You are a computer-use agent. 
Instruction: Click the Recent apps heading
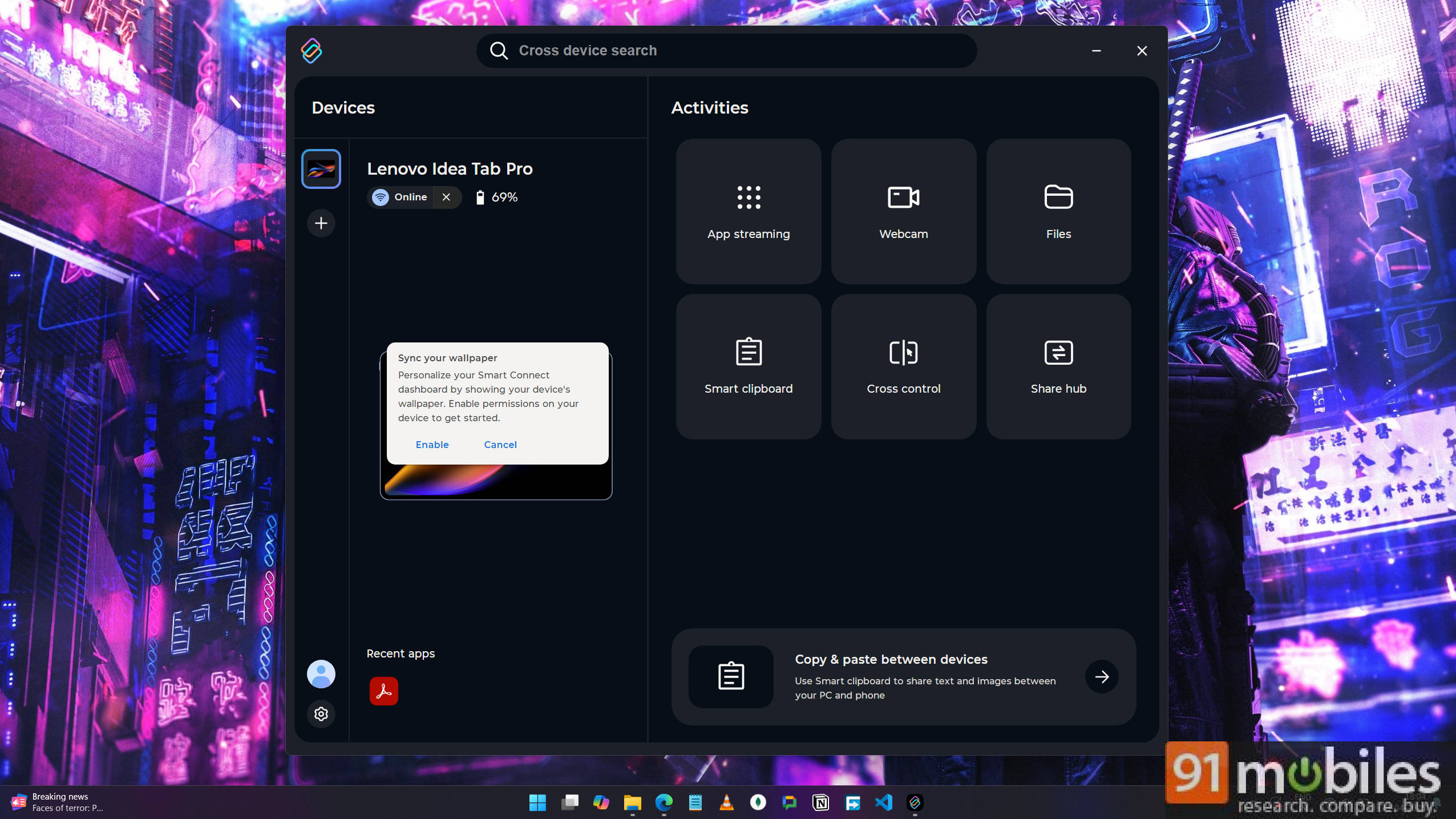coord(401,653)
